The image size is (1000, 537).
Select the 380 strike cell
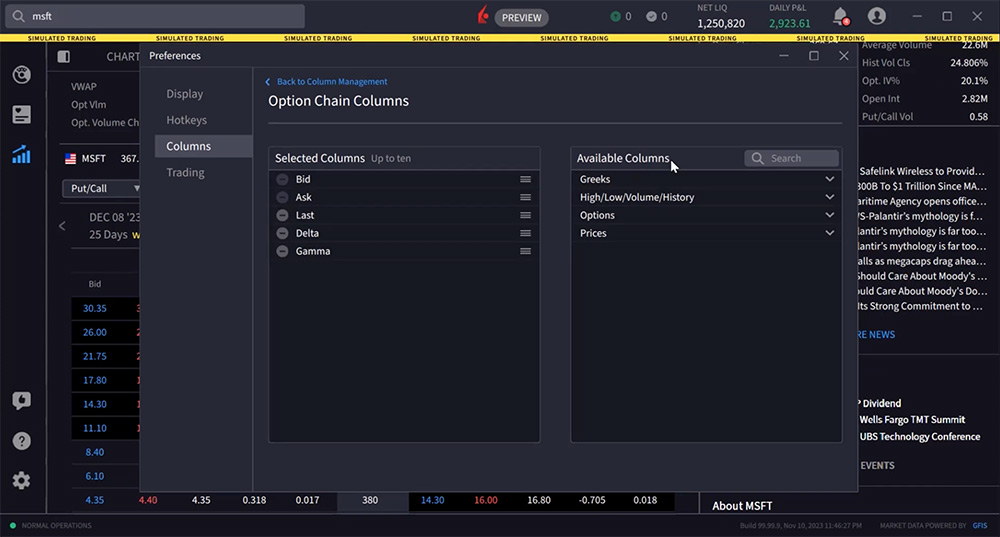pyautogui.click(x=370, y=500)
